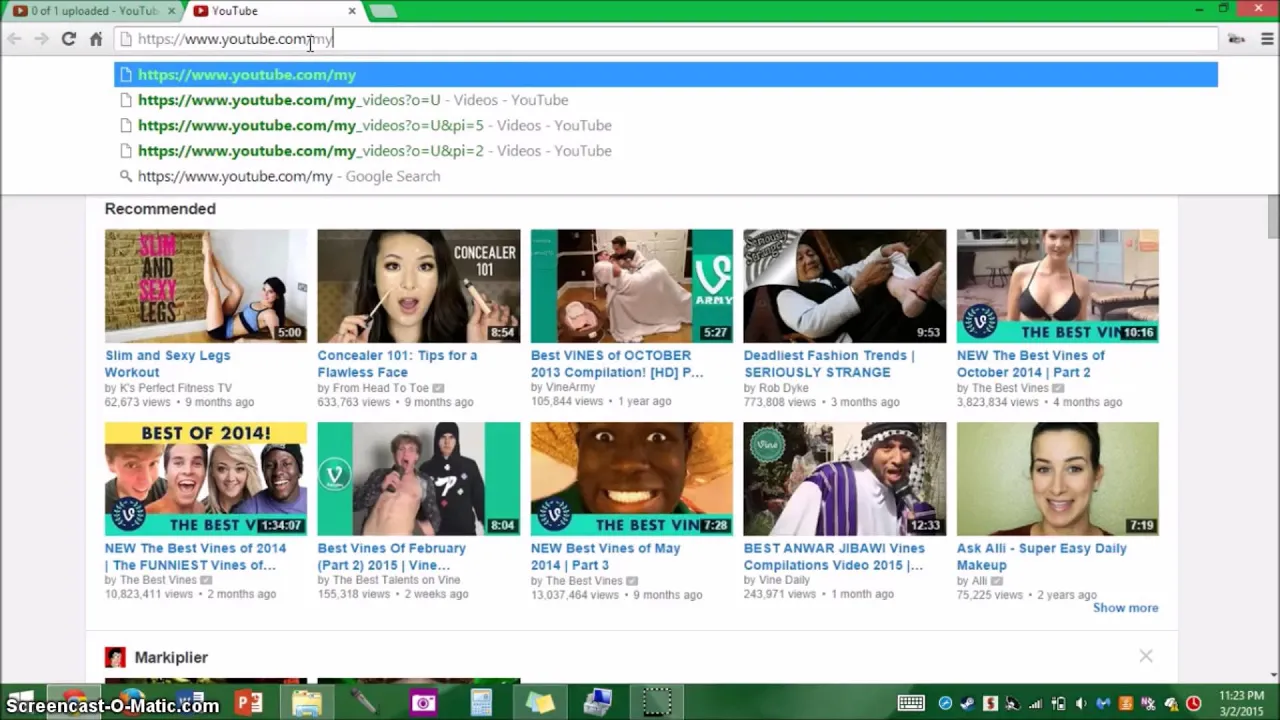The height and width of the screenshot is (720, 1280).
Task: Open a new tab with the new-tab button
Action: coord(383,11)
